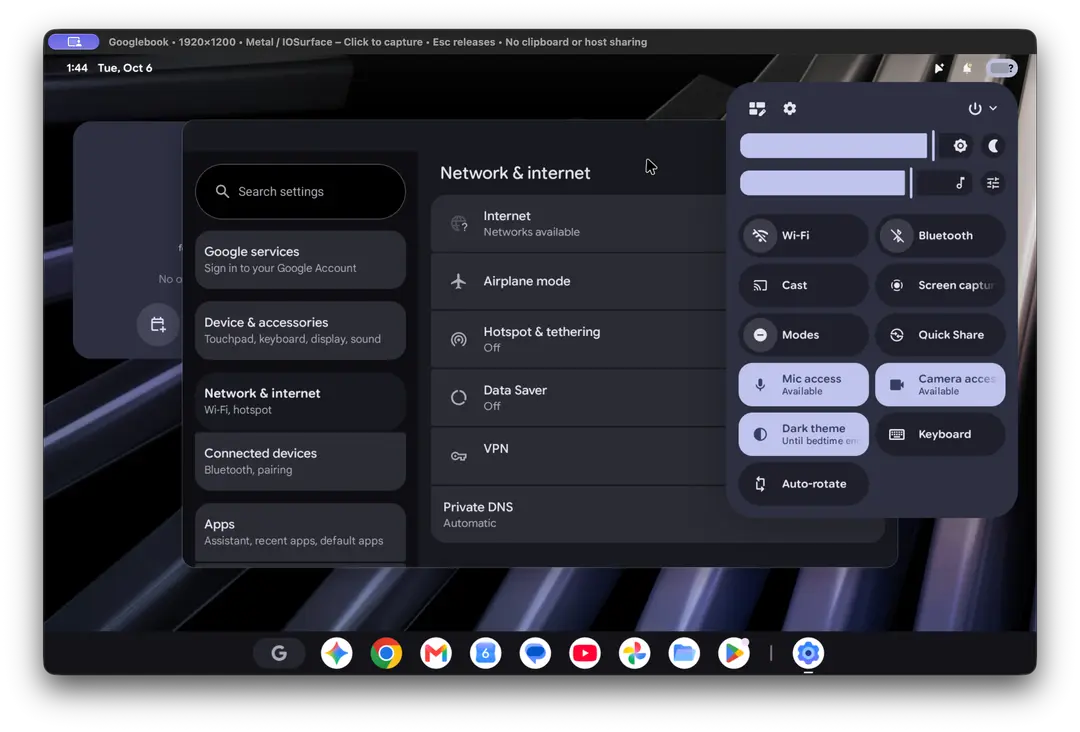
Task: Open Data Saver settings
Action: point(579,398)
